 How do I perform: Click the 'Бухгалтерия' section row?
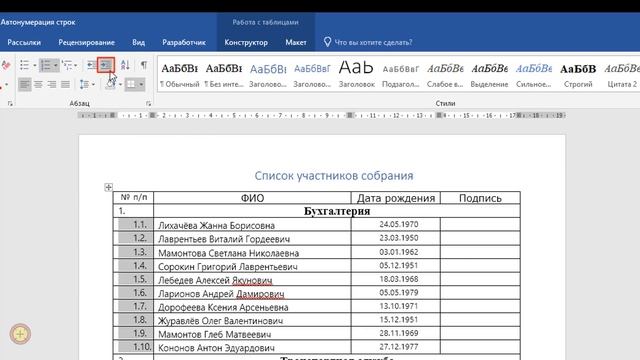point(337,211)
